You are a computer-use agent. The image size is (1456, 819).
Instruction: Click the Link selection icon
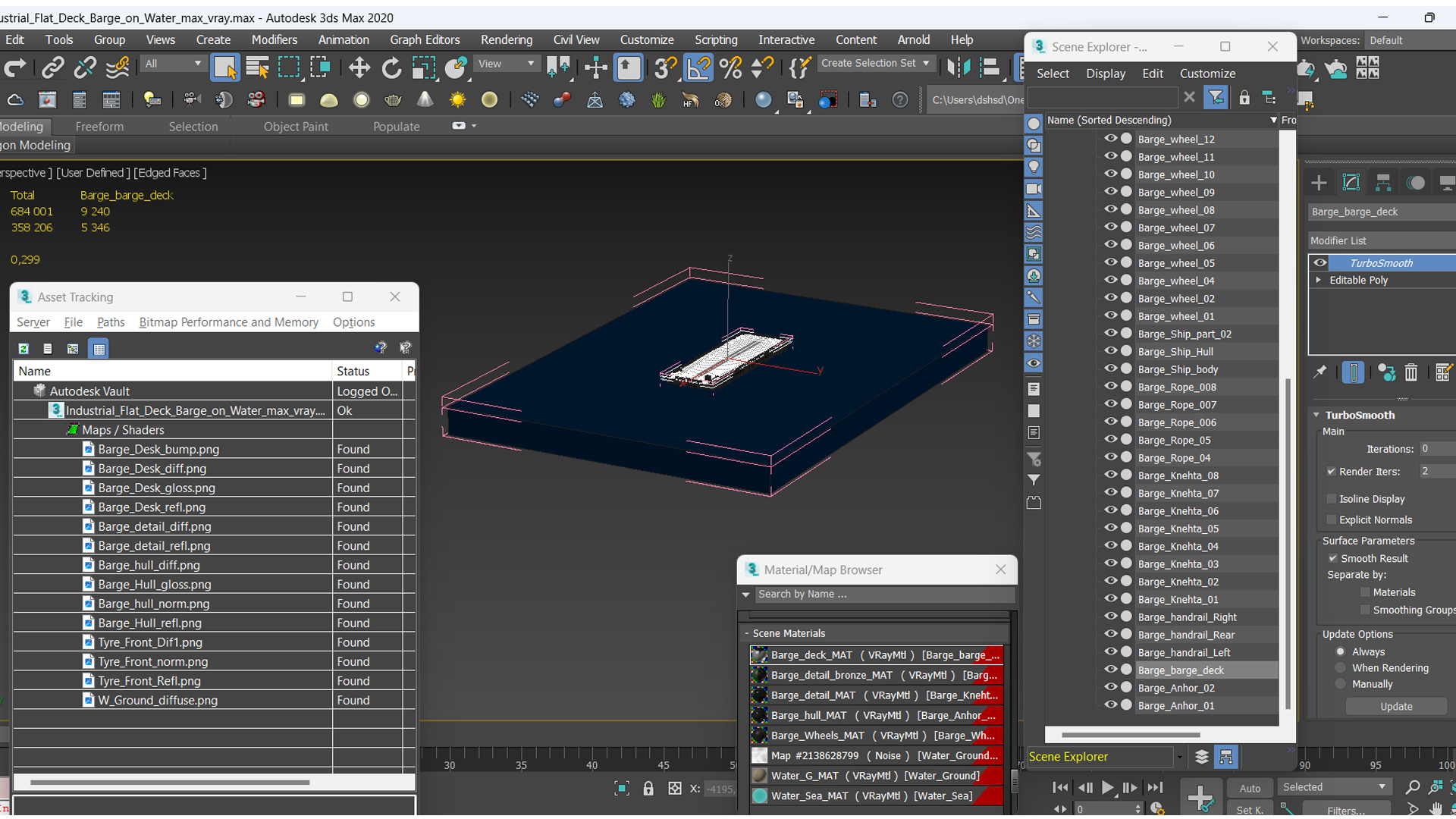pos(52,68)
